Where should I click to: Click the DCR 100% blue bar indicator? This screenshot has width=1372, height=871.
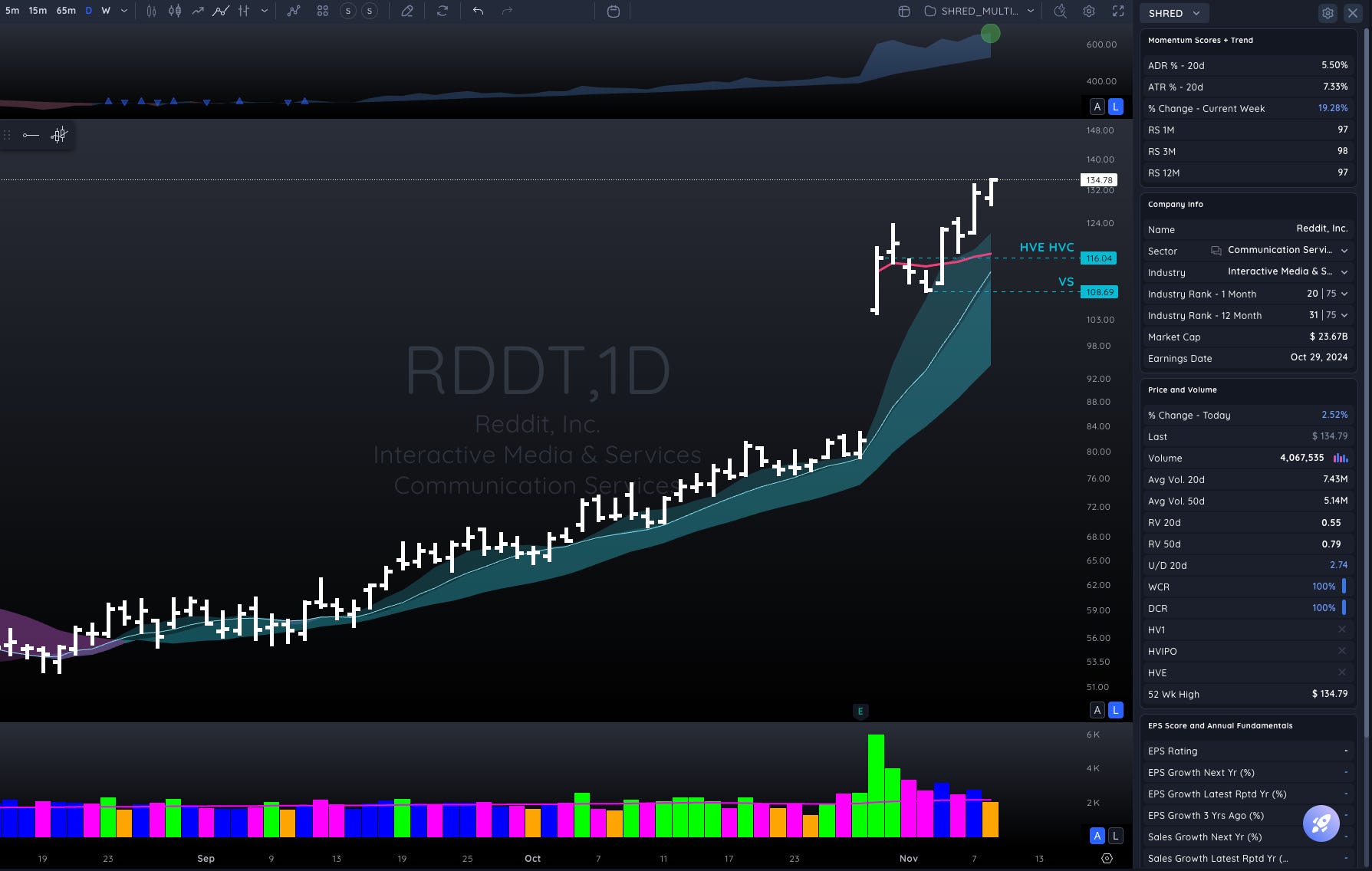[x=1344, y=608]
